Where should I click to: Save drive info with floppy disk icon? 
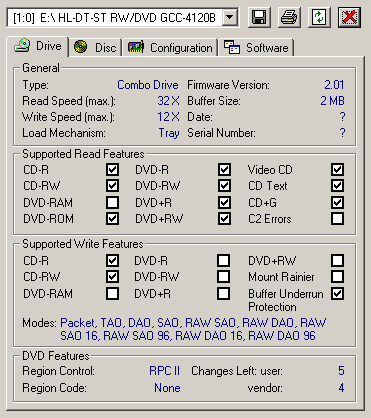pos(259,17)
